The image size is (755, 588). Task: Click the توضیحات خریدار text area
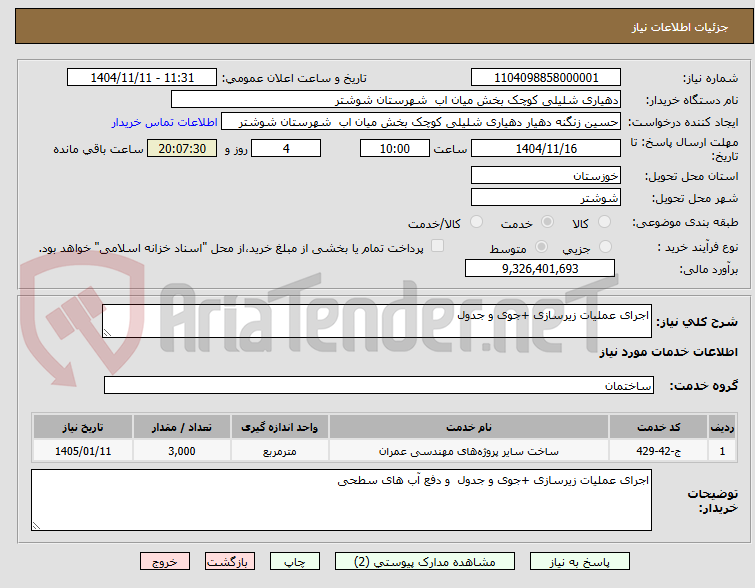[x=341, y=500]
